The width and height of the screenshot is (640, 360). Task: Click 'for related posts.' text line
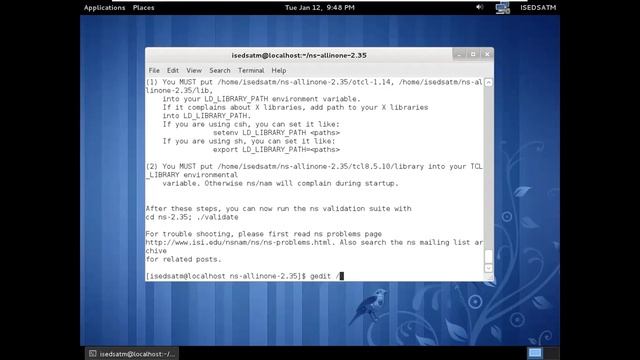(x=184, y=260)
